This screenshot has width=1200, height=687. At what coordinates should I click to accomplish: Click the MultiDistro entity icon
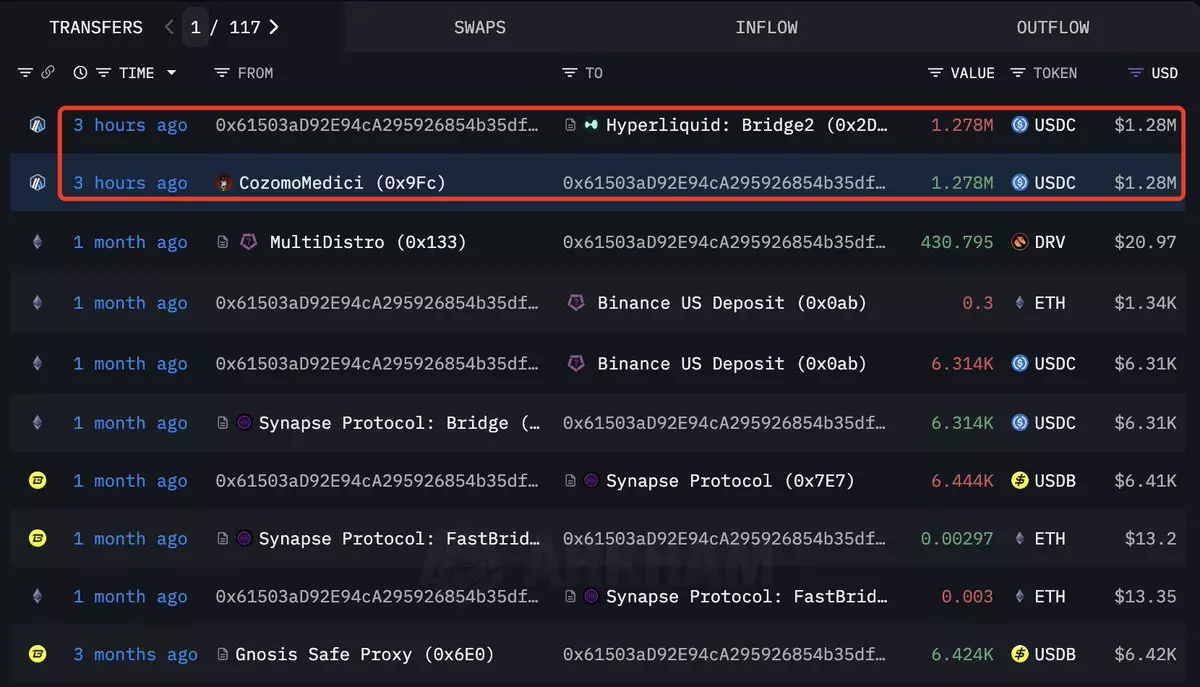pyautogui.click(x=249, y=242)
